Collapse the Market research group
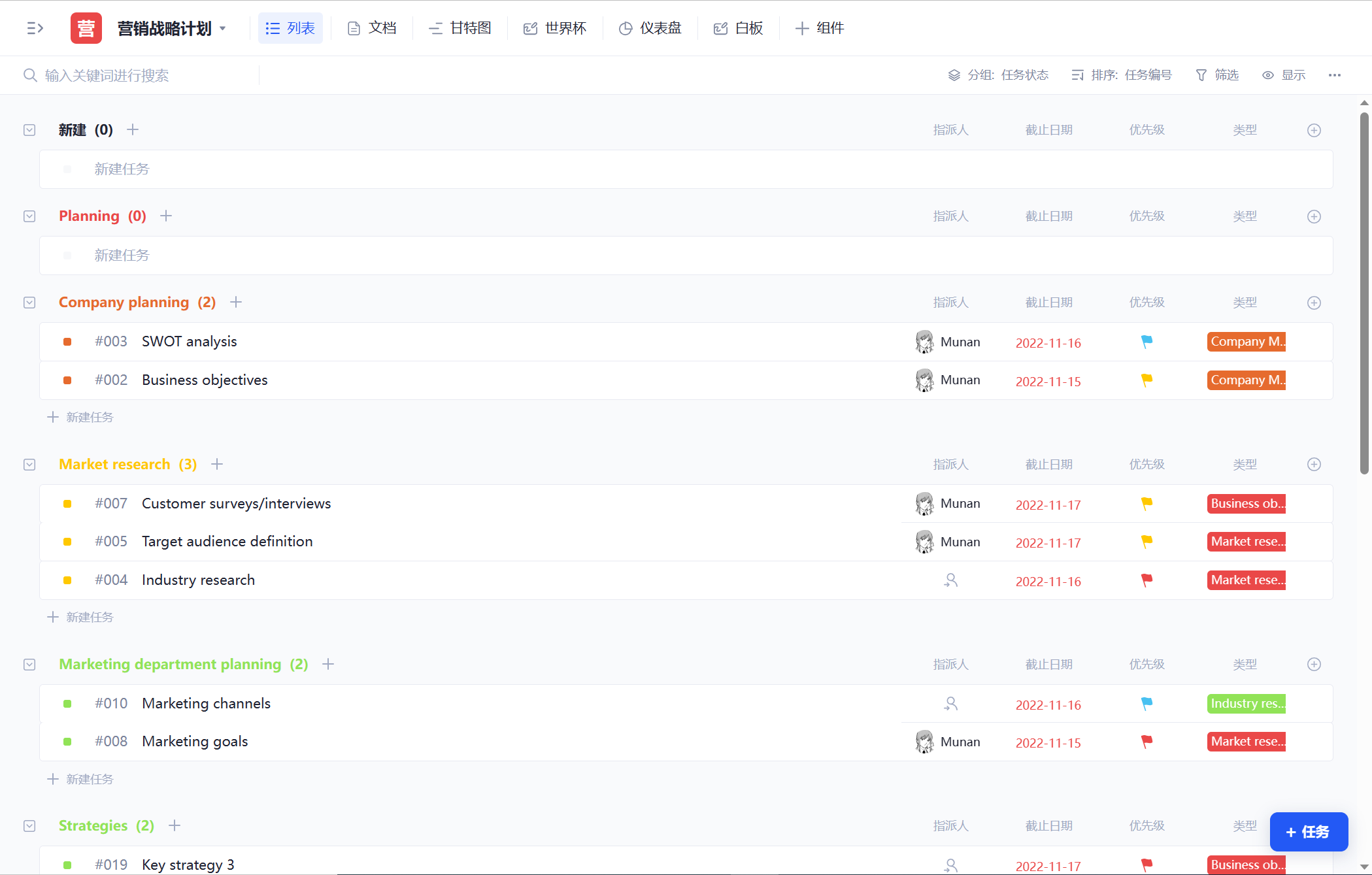 coord(29,465)
